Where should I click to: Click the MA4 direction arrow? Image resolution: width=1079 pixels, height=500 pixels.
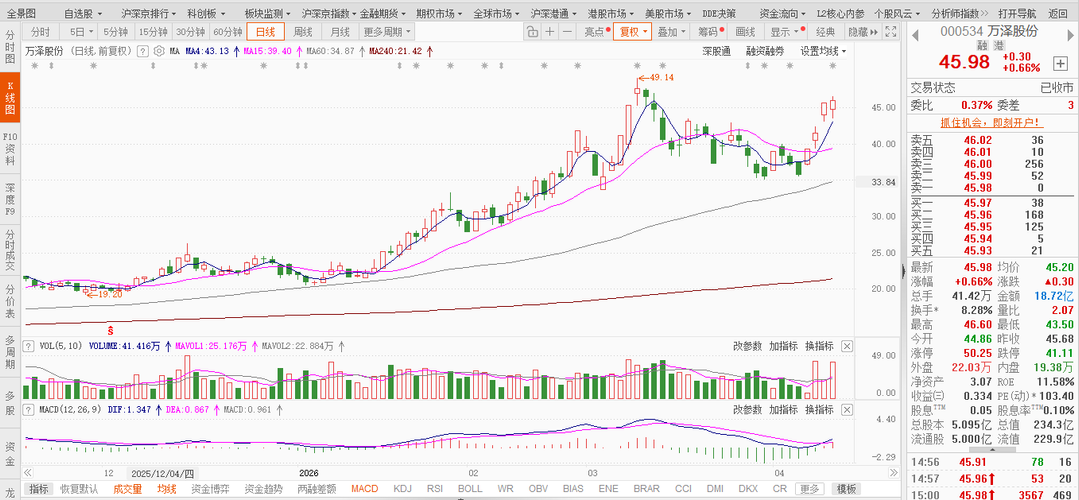tap(236, 51)
